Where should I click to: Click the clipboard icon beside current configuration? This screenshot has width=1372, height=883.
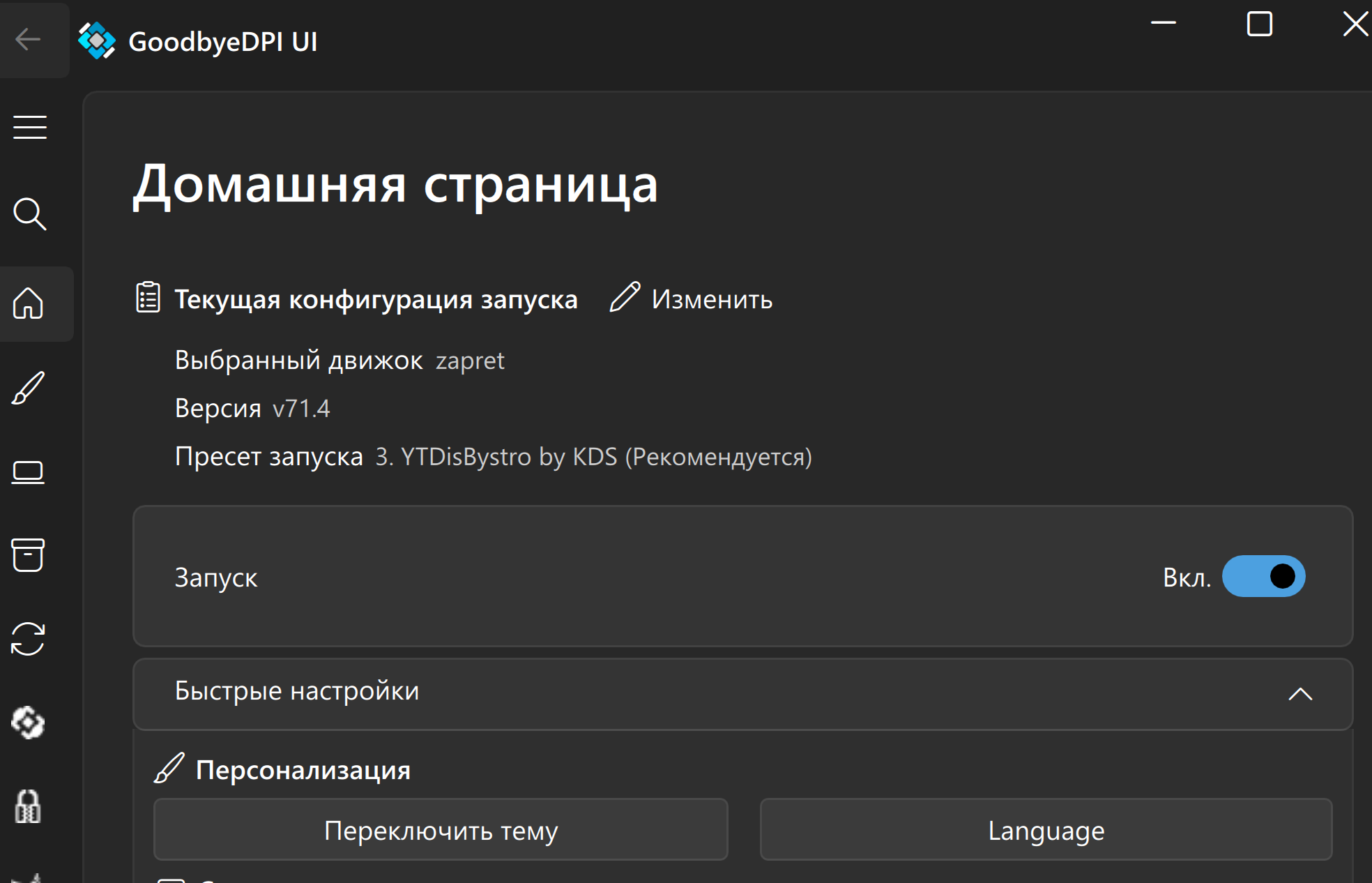coord(148,298)
